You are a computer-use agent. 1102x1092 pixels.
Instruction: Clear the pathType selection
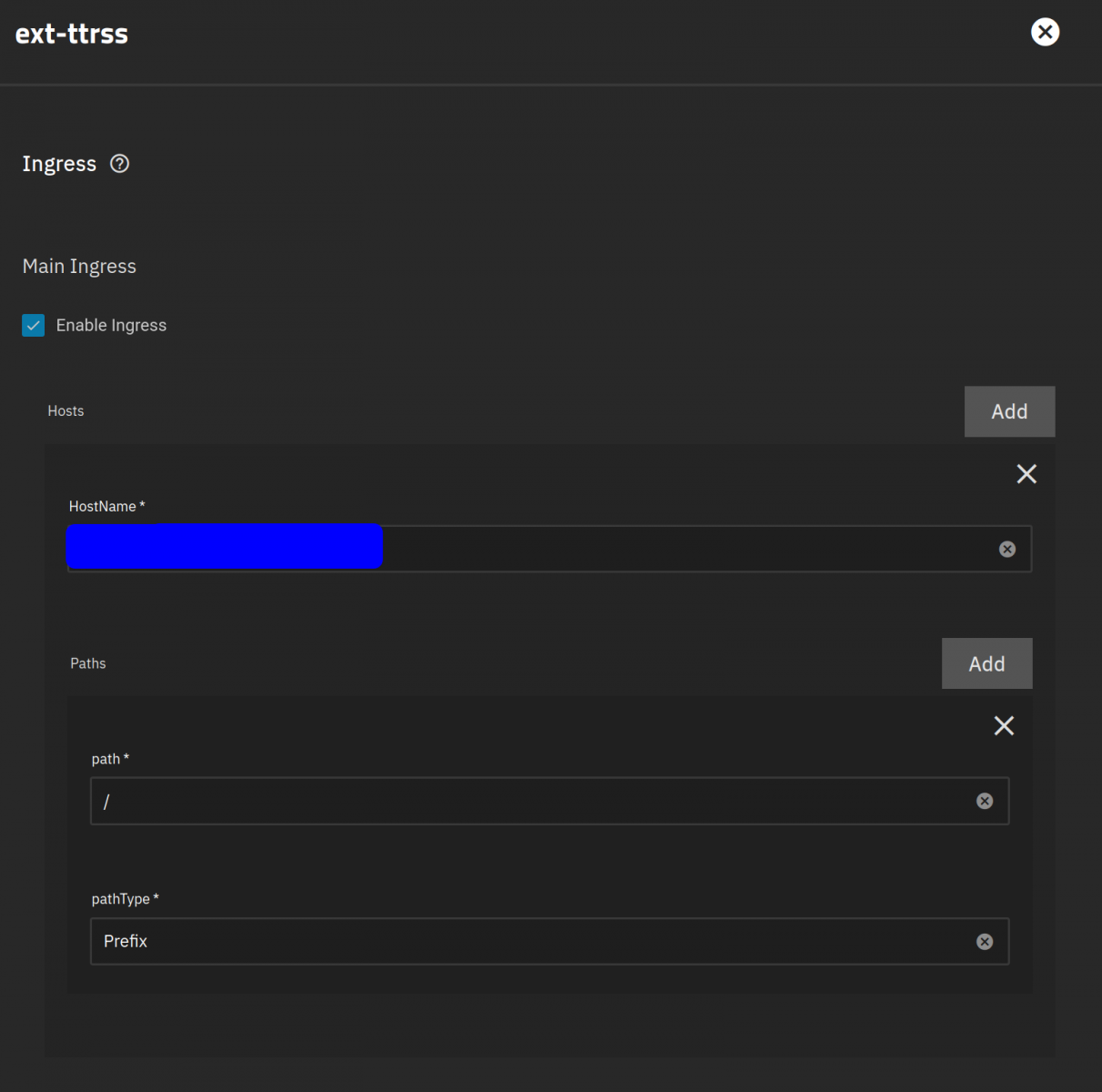coord(985,942)
